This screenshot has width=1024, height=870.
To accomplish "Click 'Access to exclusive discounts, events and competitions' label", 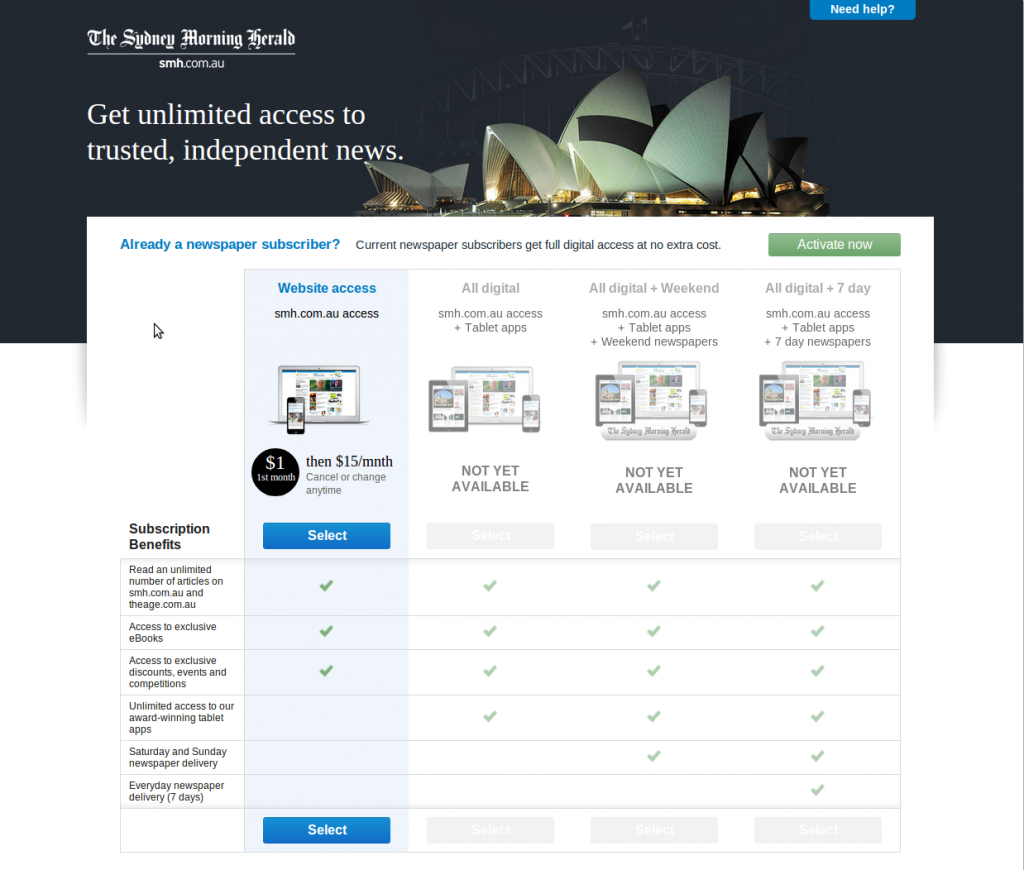I will (x=178, y=672).
